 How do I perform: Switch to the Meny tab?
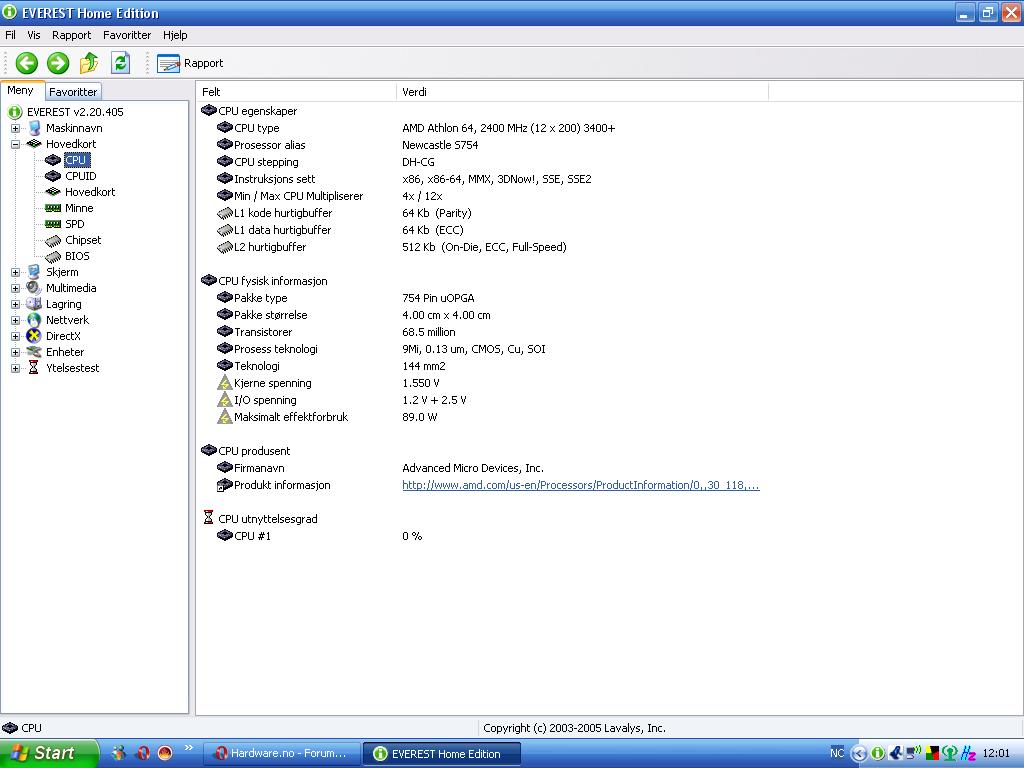(x=21, y=91)
